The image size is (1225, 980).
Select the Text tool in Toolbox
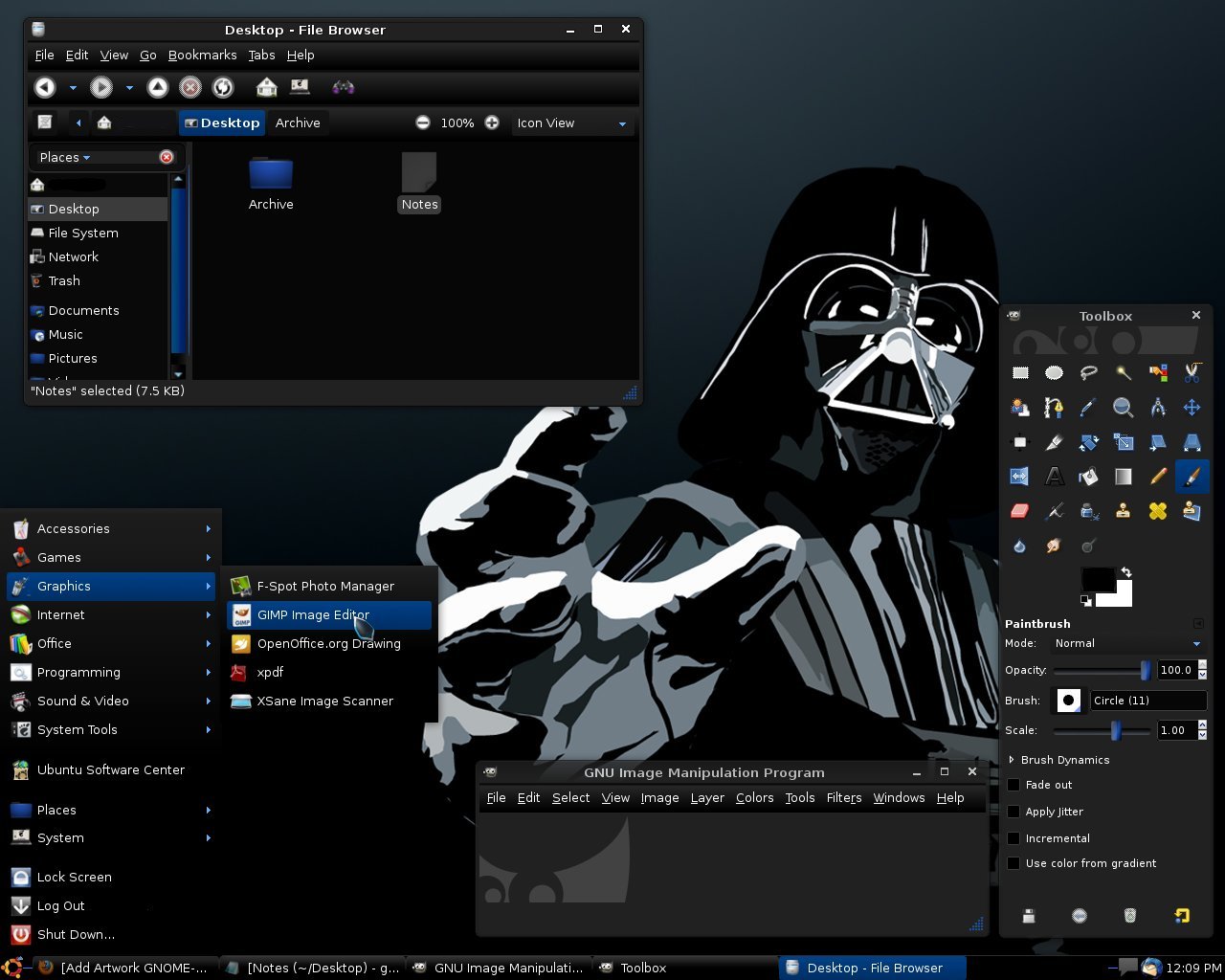click(x=1054, y=477)
